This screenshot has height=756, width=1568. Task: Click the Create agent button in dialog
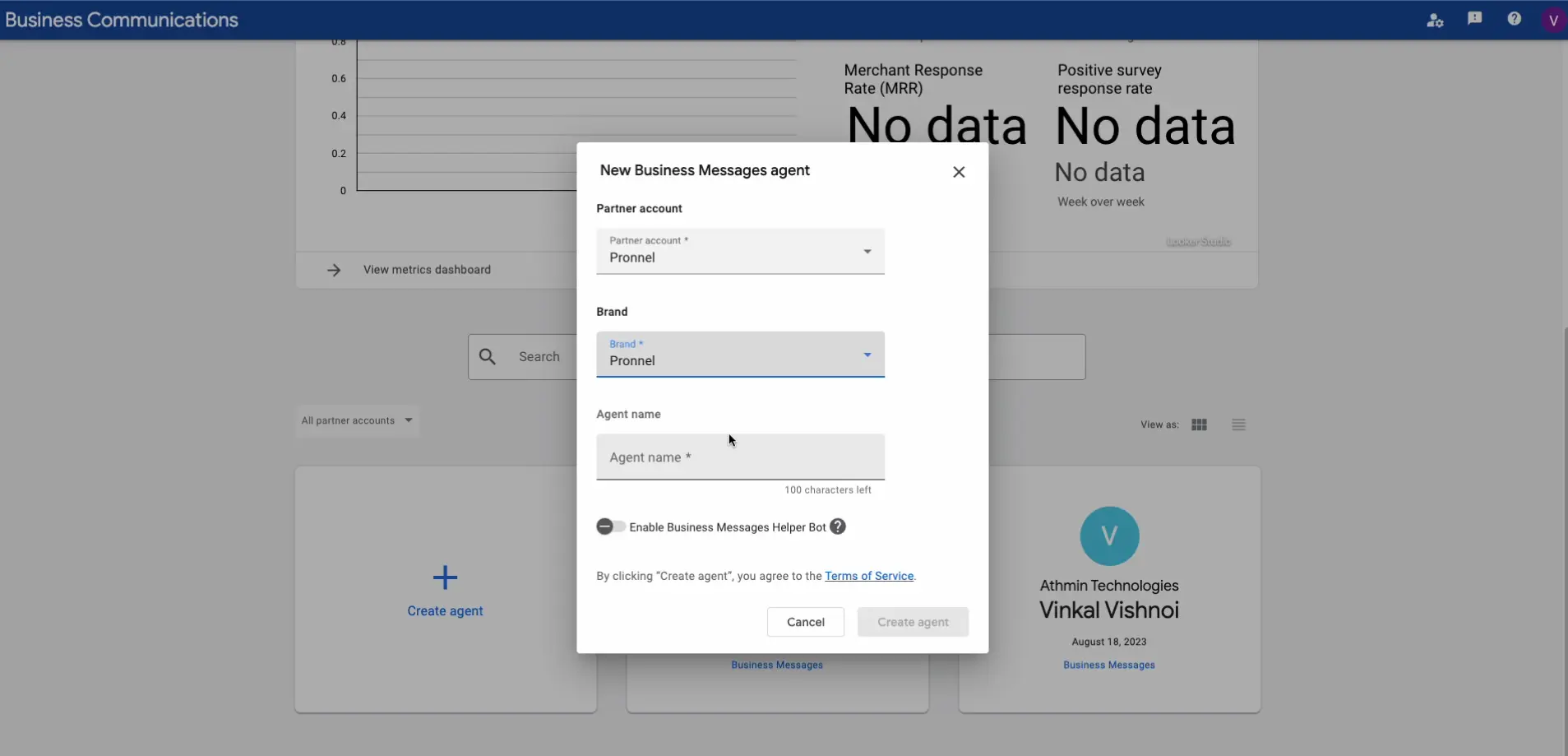click(x=913, y=622)
